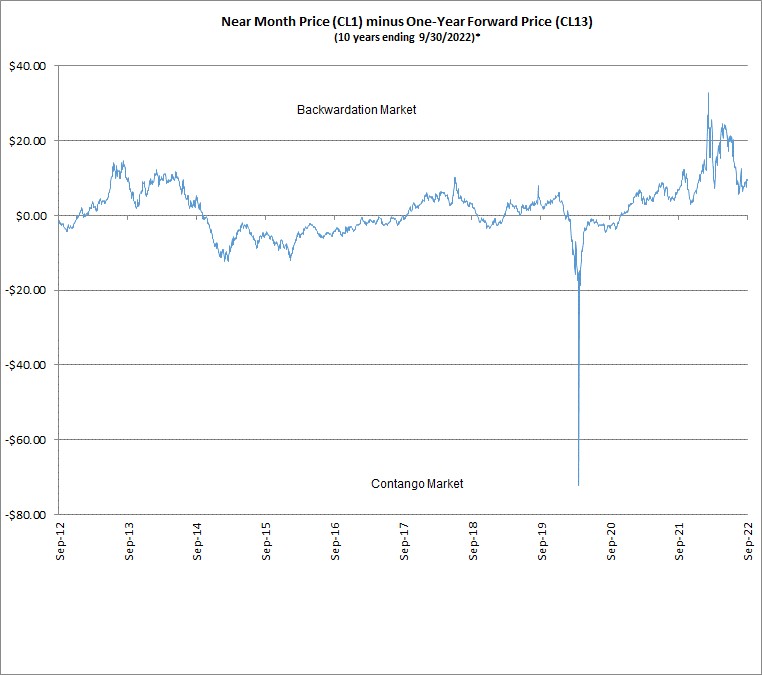Click the Sep-12 x-axis label
The image size is (762, 675).
pyautogui.click(x=60, y=541)
